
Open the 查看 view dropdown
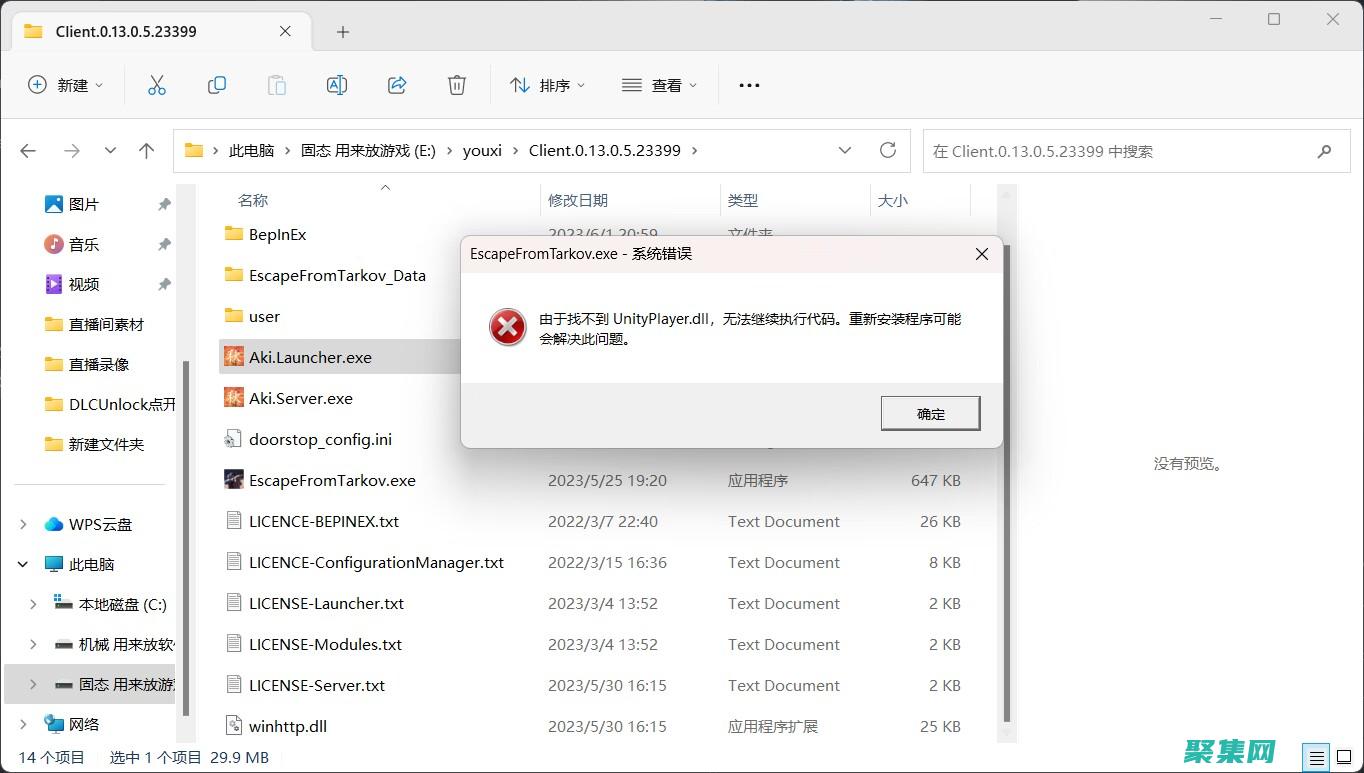[x=660, y=85]
